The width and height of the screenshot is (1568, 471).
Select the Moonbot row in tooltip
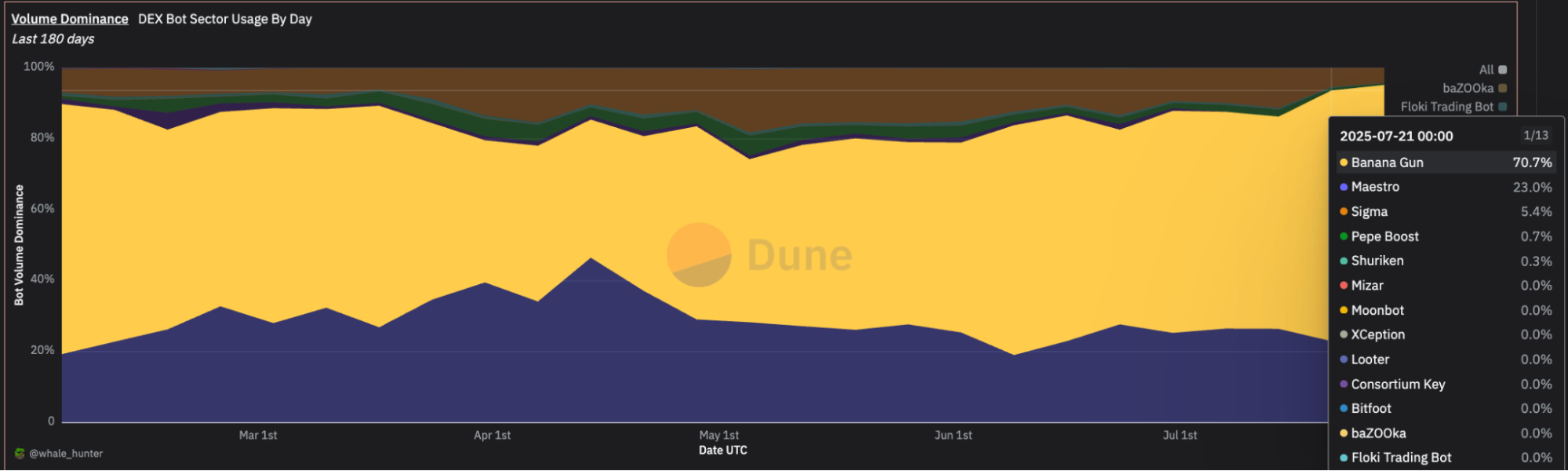click(x=1446, y=310)
